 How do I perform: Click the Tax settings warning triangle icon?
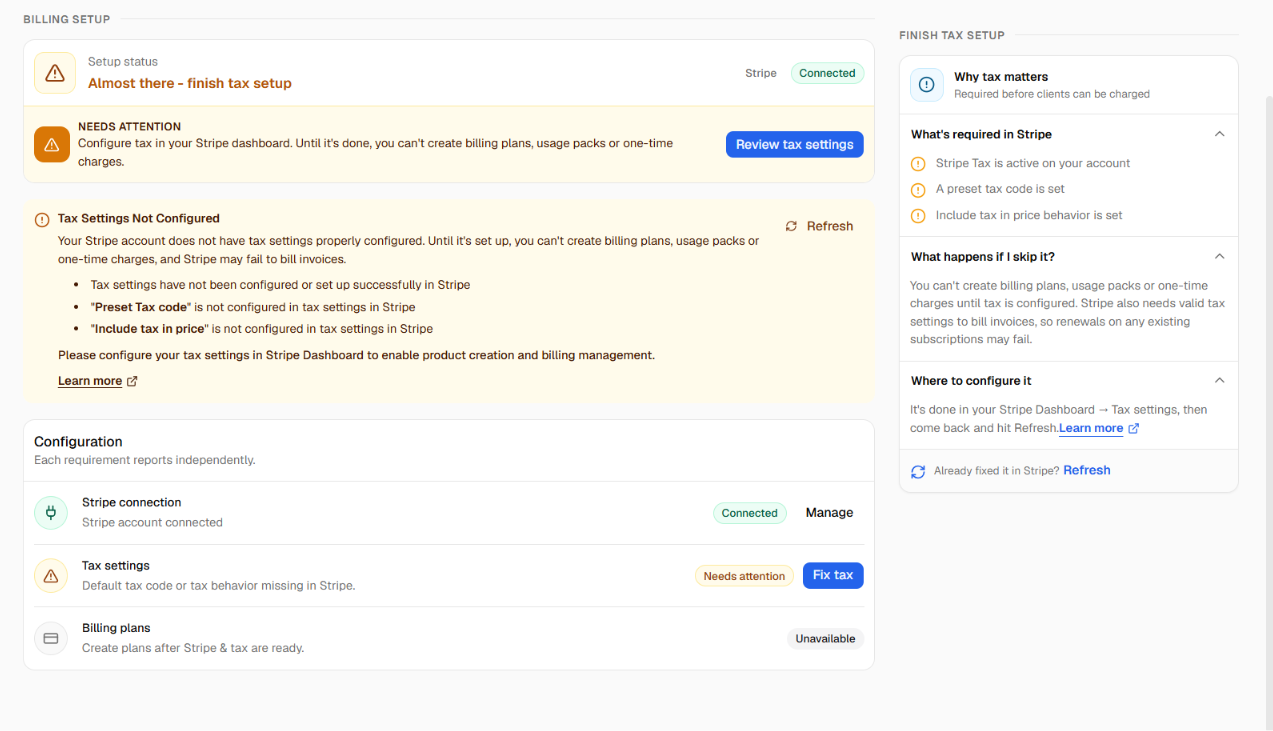tap(51, 576)
